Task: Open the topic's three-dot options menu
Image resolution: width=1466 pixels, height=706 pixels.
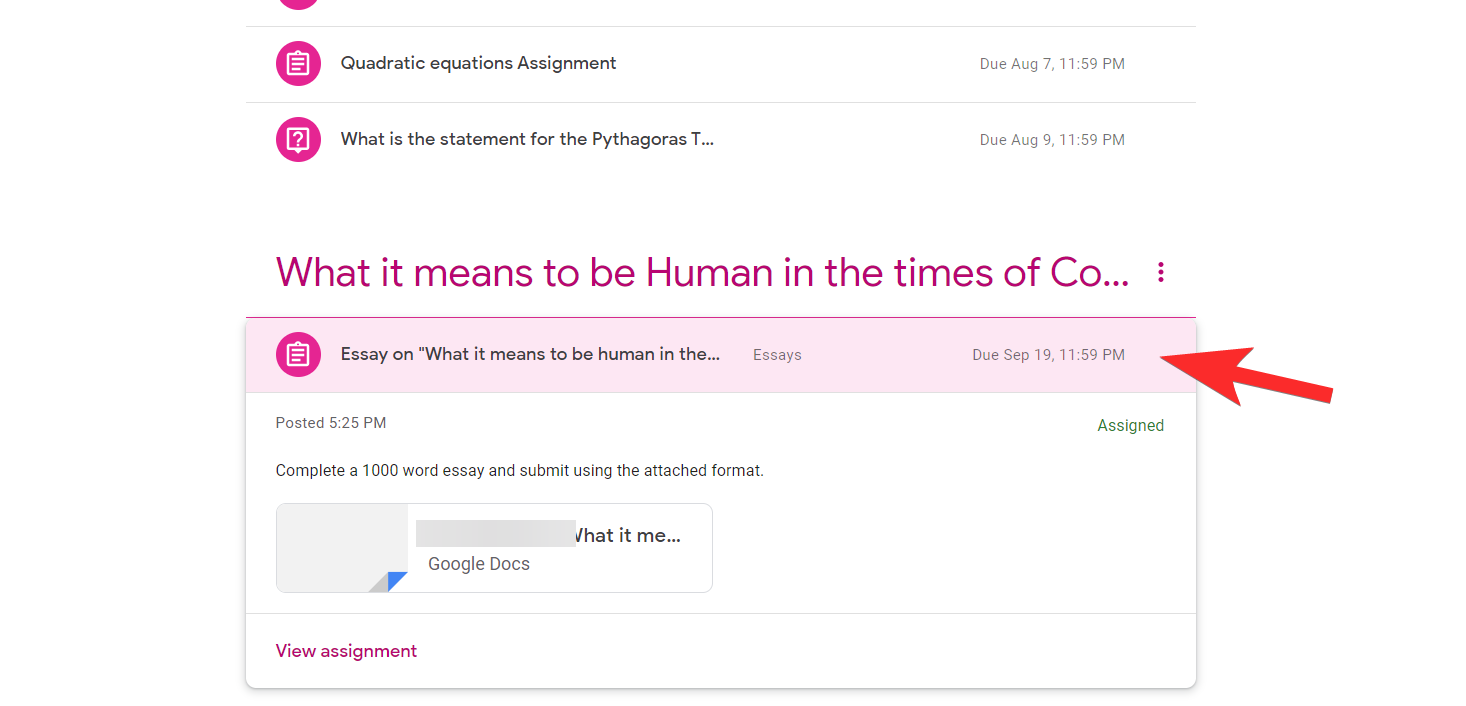Action: 1160,272
